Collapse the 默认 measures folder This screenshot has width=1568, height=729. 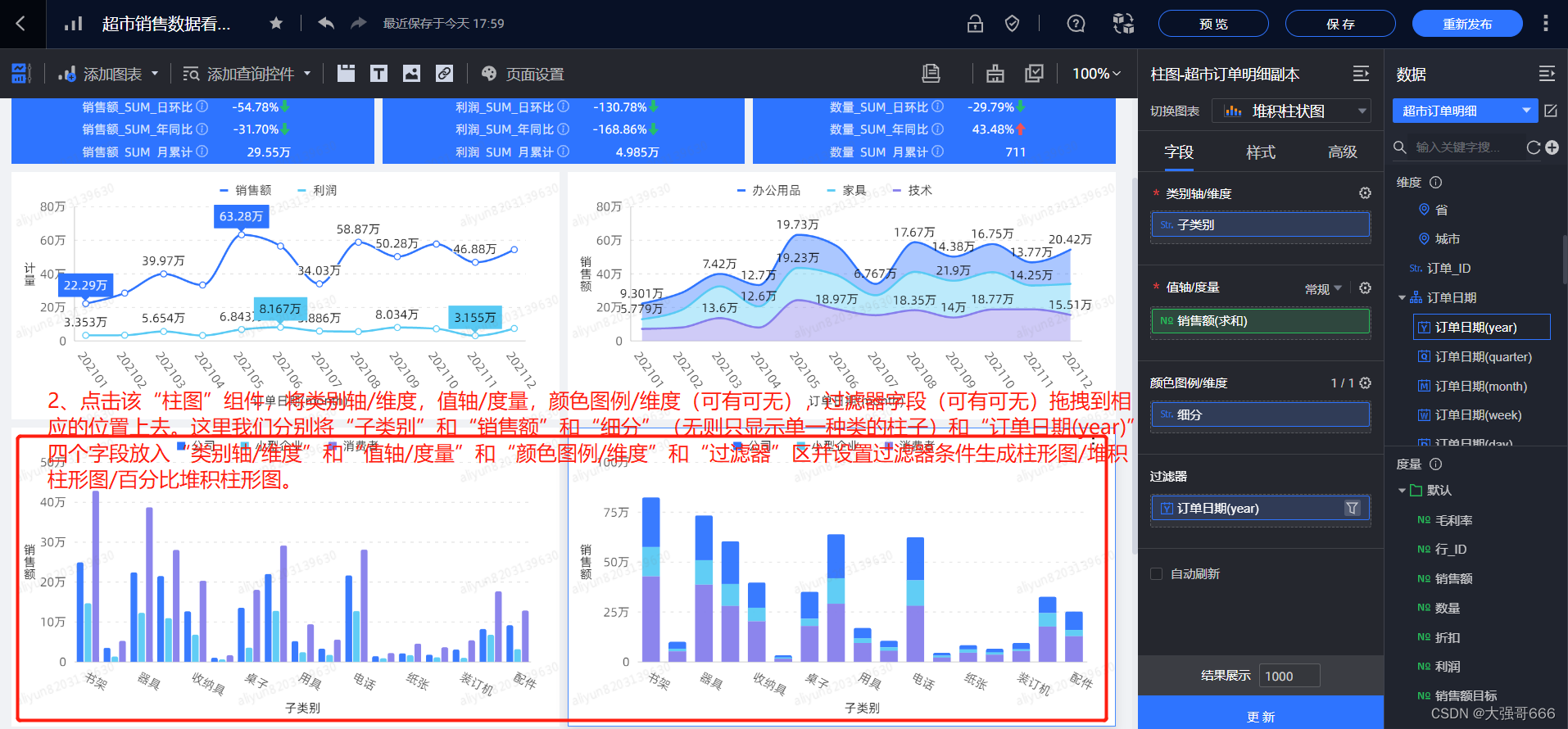pos(1402,491)
